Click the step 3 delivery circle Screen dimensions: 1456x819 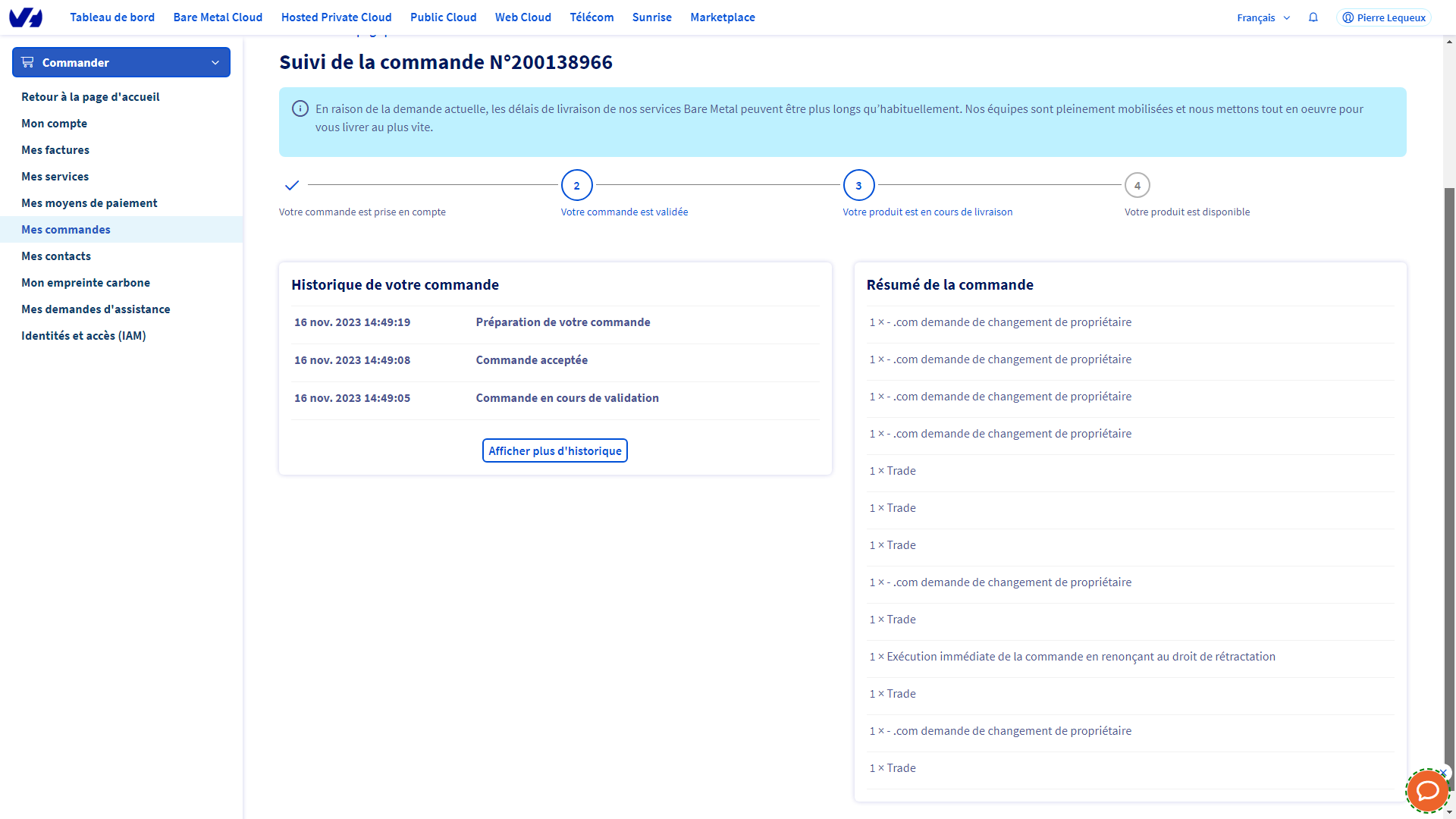pyautogui.click(x=858, y=185)
